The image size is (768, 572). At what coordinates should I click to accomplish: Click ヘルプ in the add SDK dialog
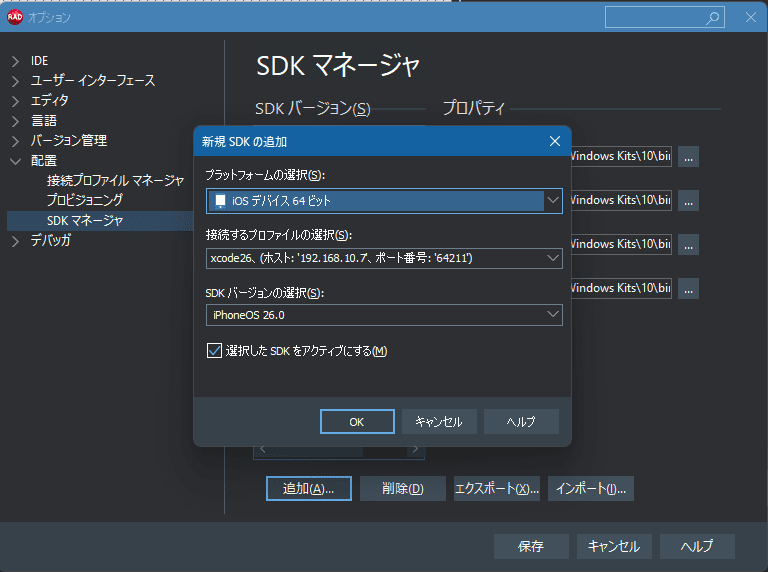click(521, 422)
